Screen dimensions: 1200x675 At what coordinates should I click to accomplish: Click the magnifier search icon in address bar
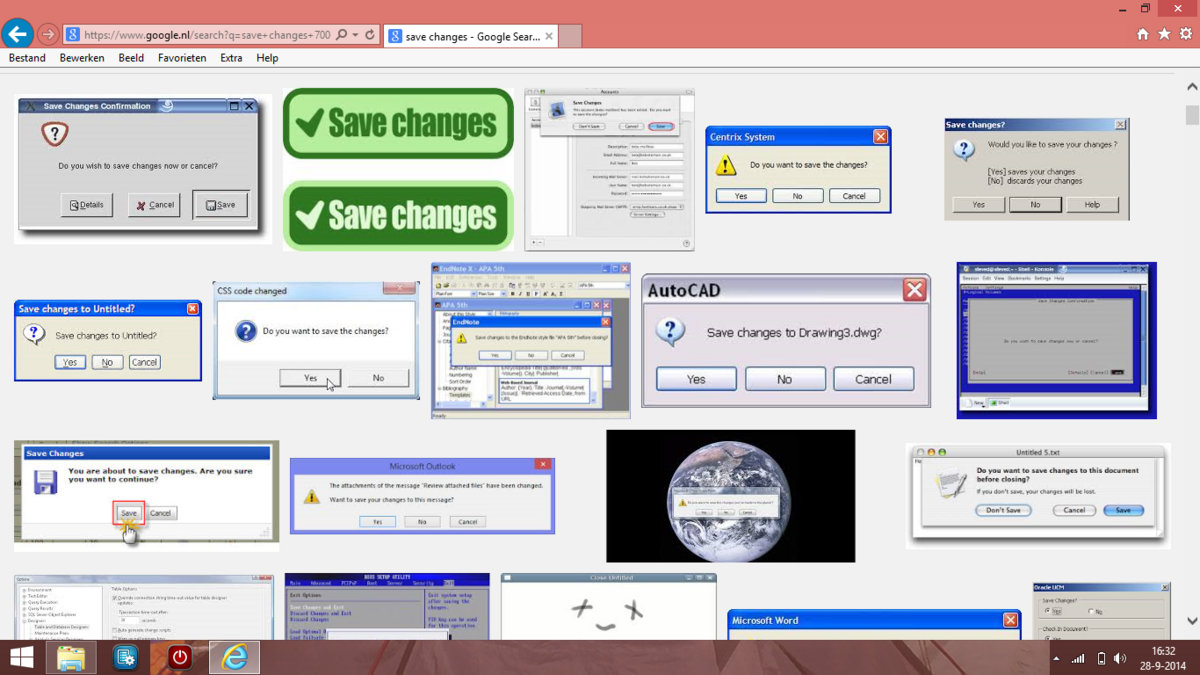(342, 35)
